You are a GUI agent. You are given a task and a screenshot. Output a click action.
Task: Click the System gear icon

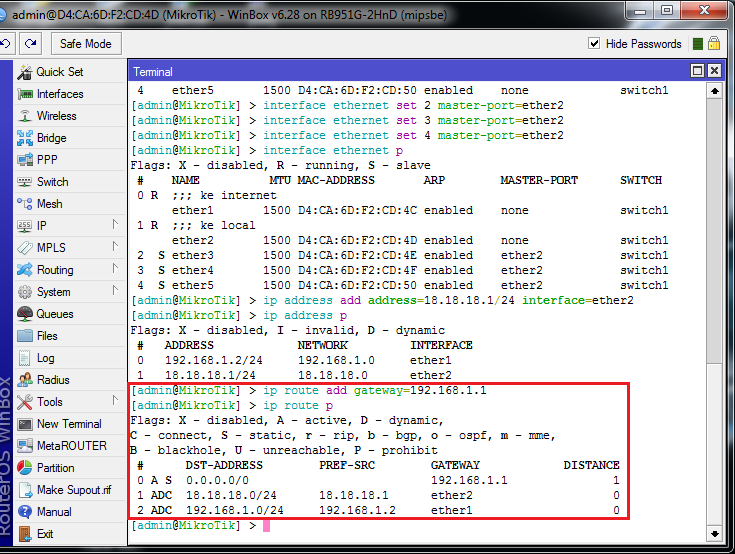(x=25, y=292)
